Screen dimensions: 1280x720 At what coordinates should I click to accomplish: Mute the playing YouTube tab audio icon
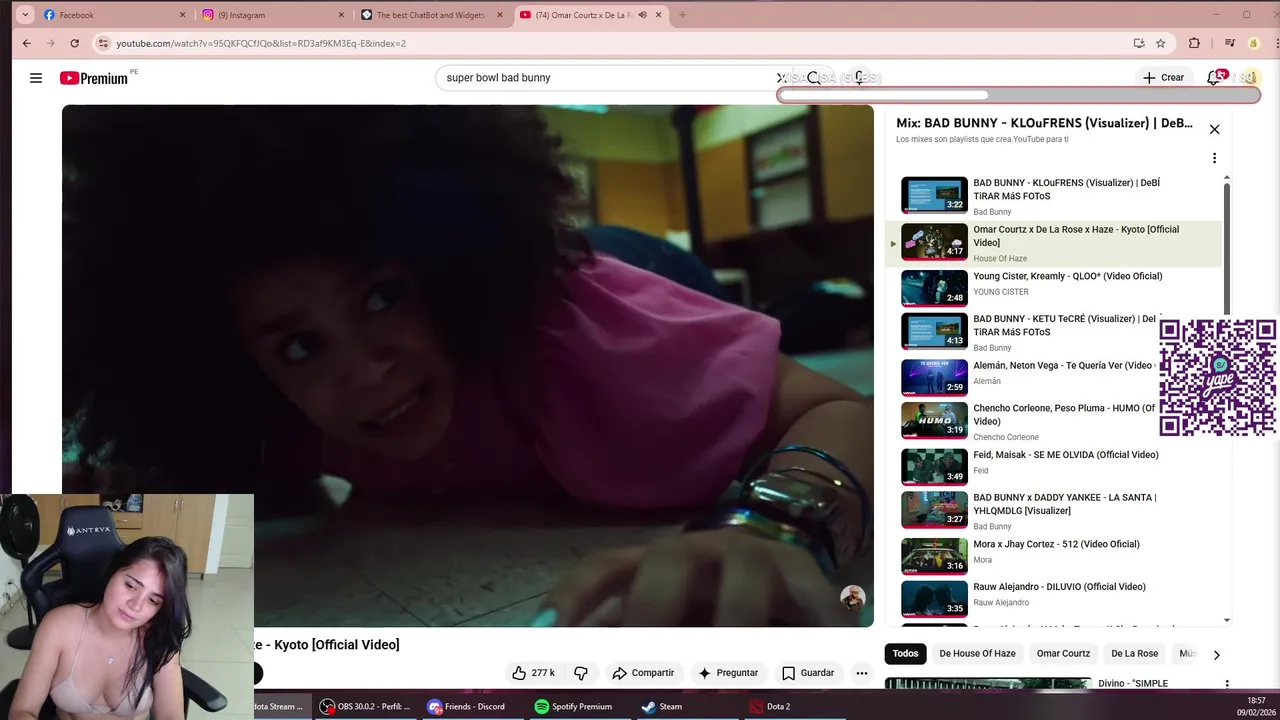[x=642, y=15]
